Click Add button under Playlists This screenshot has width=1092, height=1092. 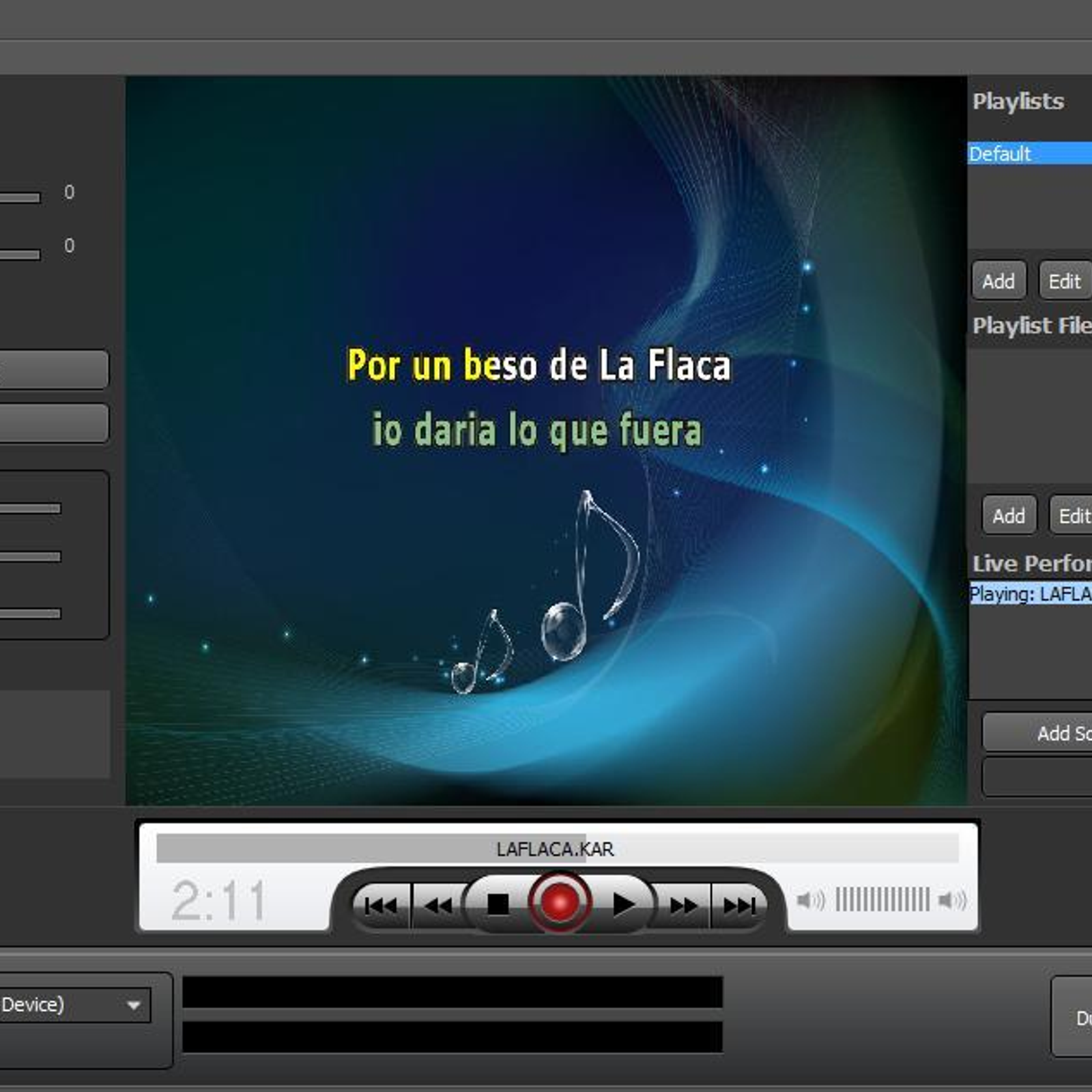998,281
